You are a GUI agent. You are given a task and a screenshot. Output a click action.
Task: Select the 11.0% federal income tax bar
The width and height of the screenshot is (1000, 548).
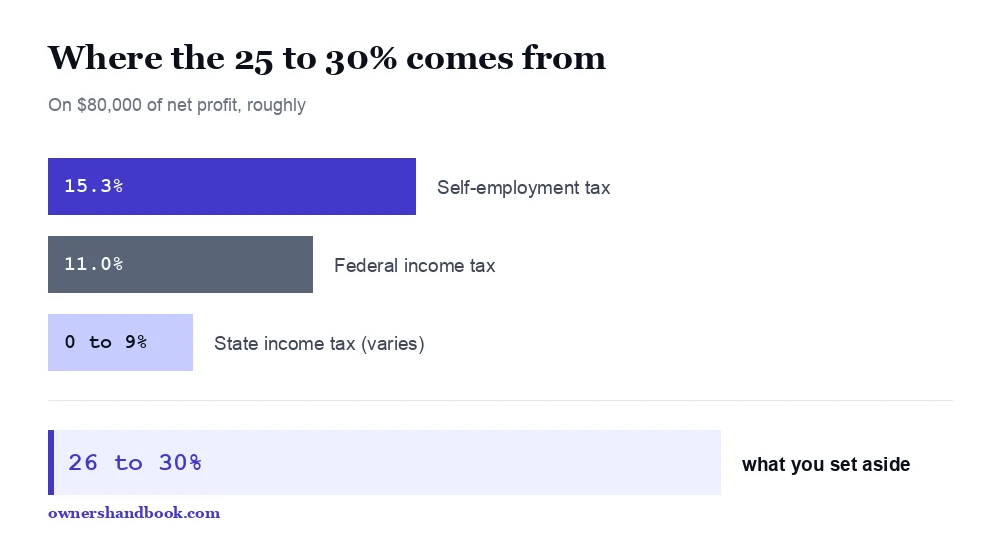tap(180, 265)
